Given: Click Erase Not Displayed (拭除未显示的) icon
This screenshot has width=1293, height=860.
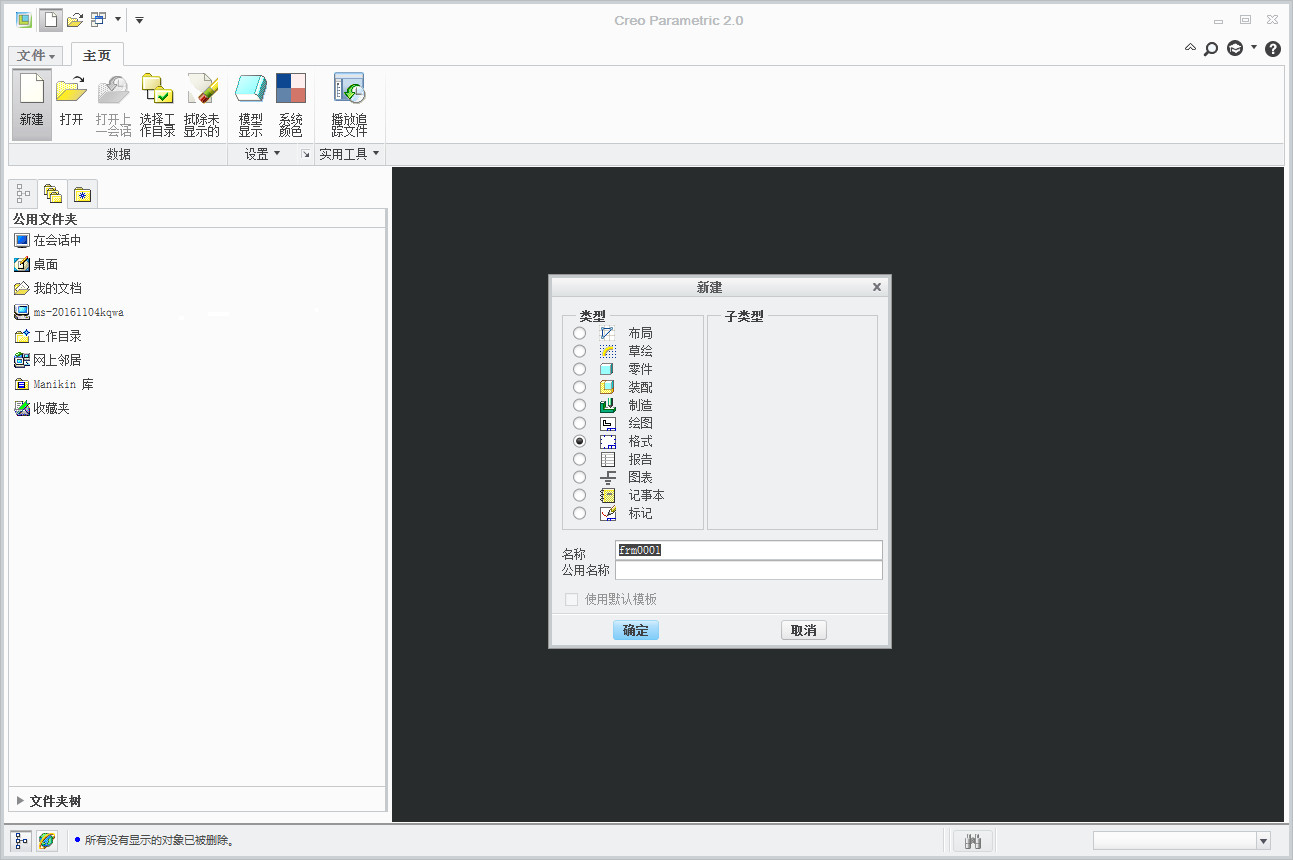Looking at the screenshot, I should click(x=201, y=104).
